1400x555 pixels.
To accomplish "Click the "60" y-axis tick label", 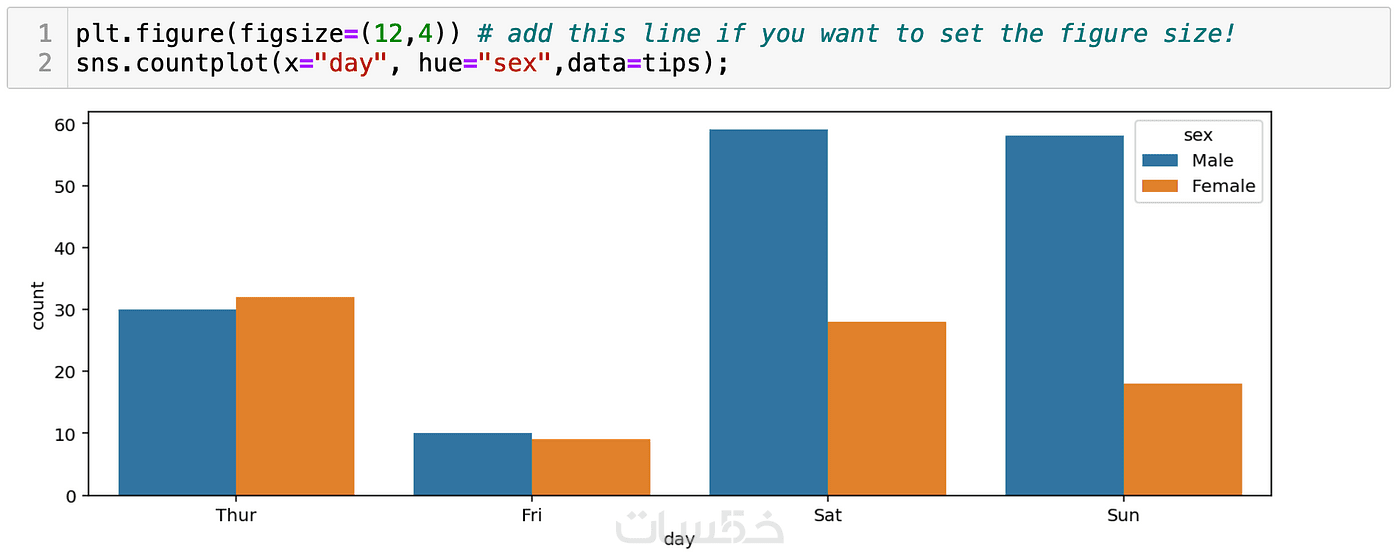I will (66, 124).
